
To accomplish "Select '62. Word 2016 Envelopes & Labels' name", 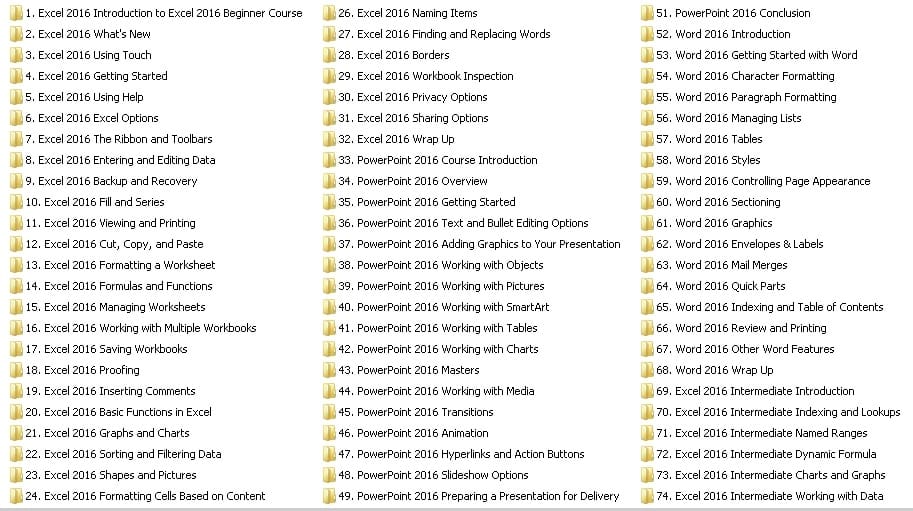I will tap(739, 244).
